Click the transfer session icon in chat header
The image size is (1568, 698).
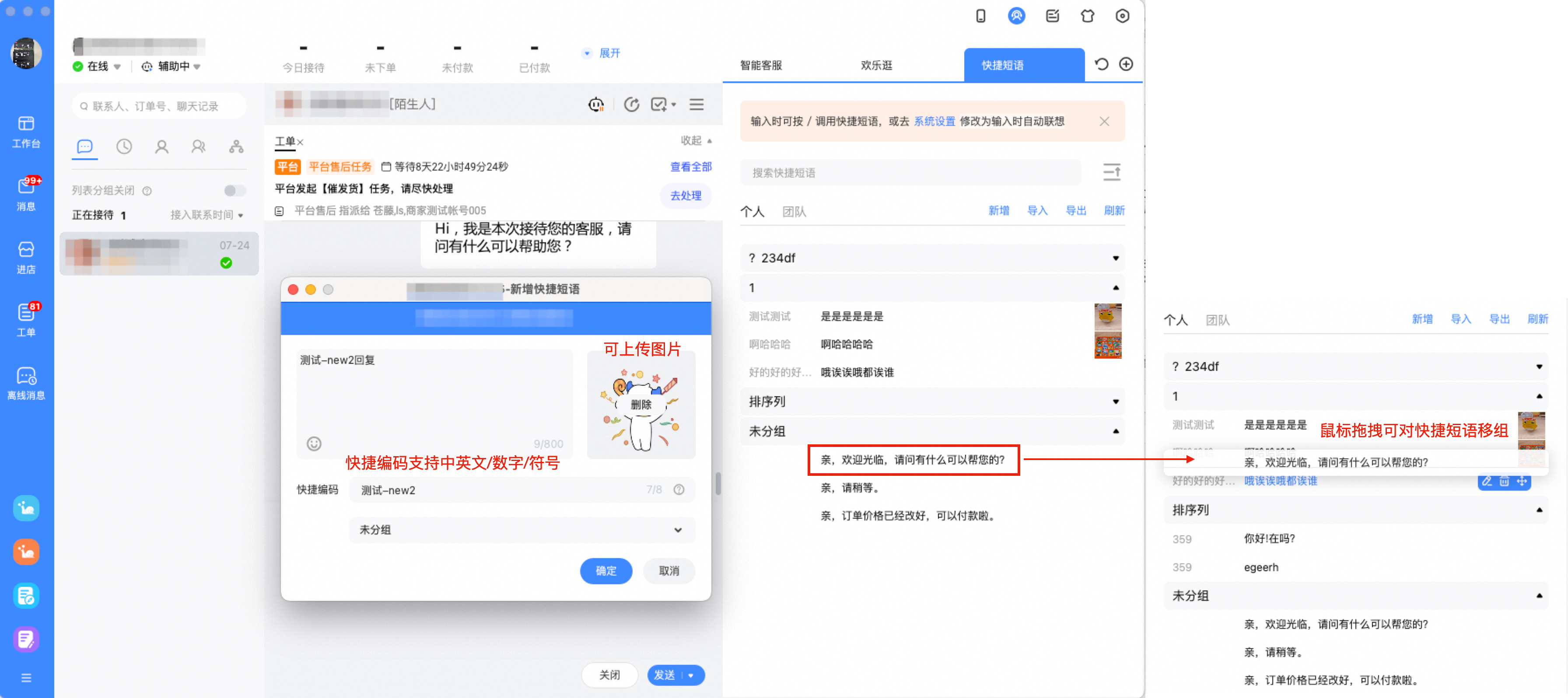631,104
